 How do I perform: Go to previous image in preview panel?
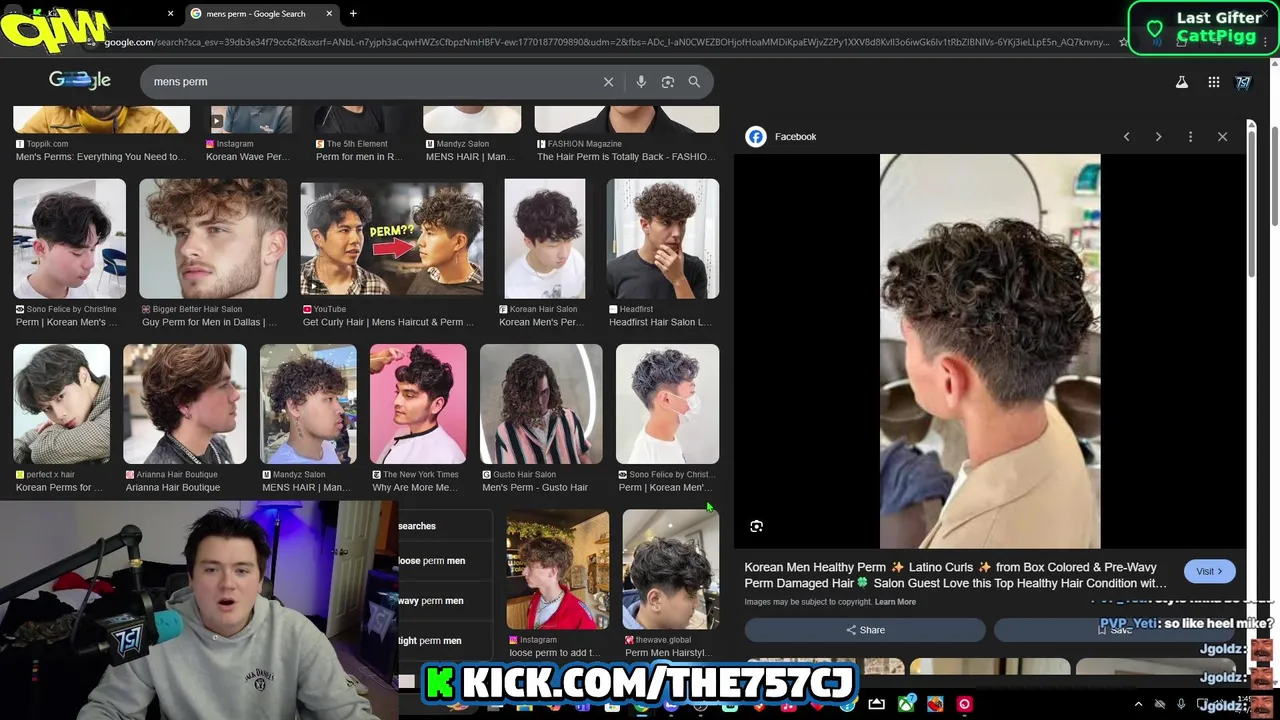tap(1126, 137)
